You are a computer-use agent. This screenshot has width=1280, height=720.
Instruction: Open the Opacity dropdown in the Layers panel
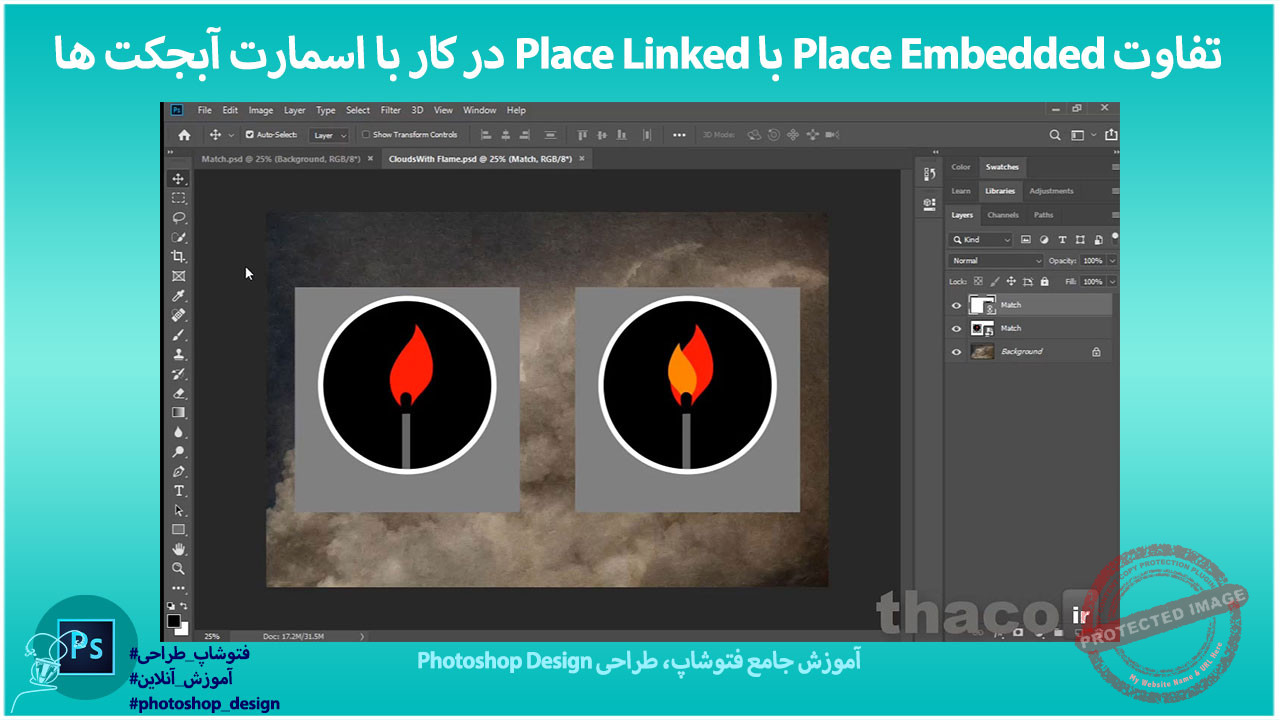(x=1111, y=261)
